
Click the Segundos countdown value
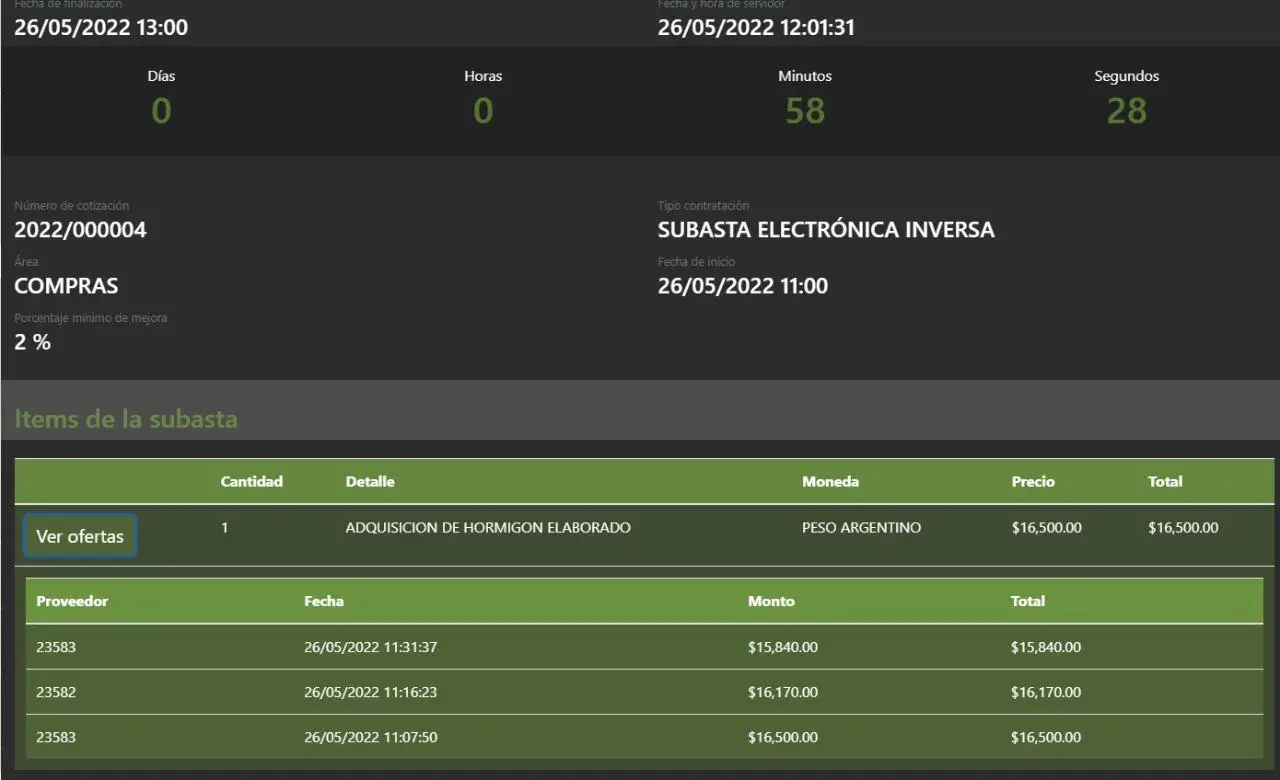(x=1126, y=110)
